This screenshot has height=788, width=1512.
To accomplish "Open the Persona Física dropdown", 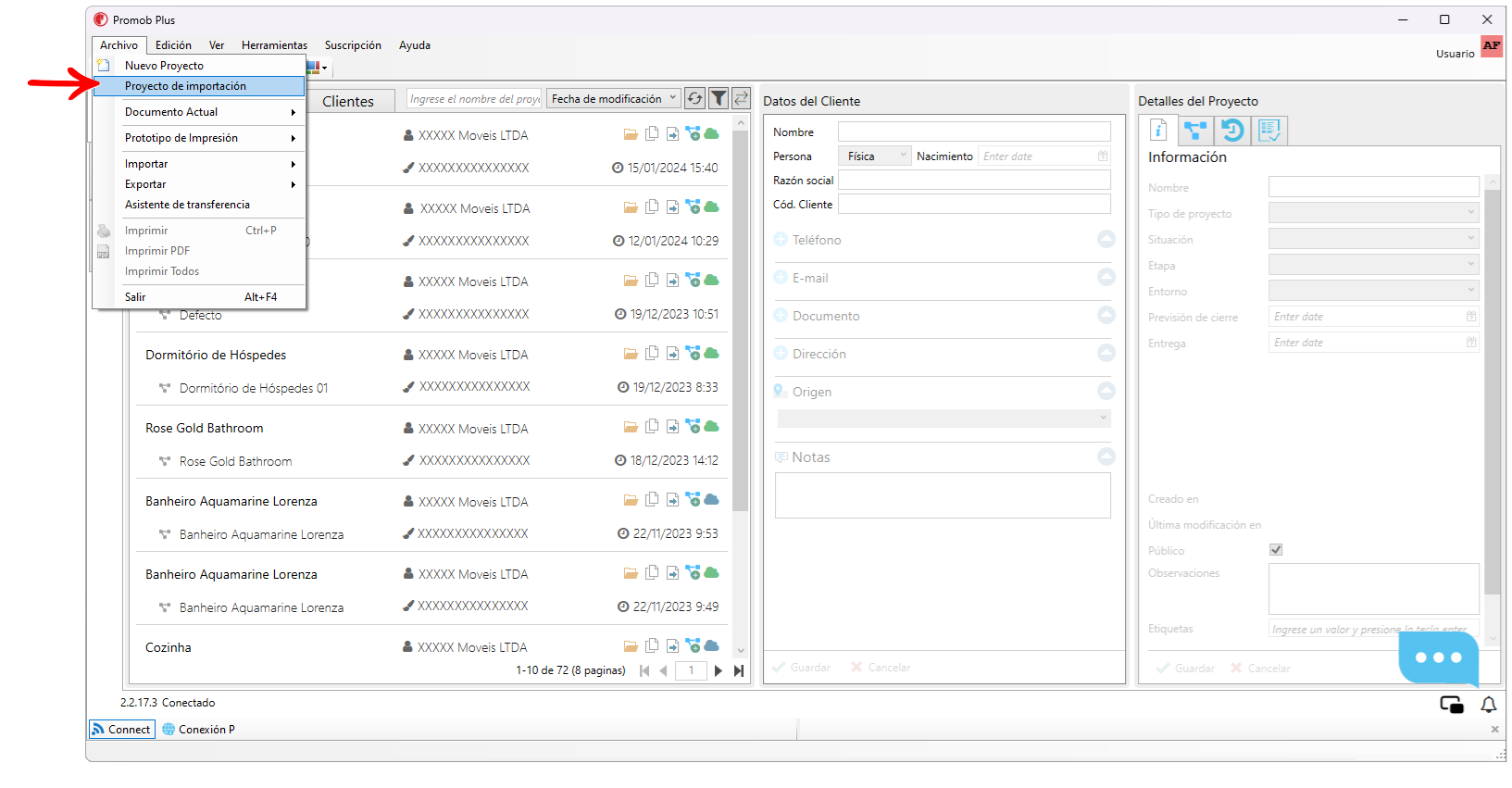I will pyautogui.click(x=875, y=156).
